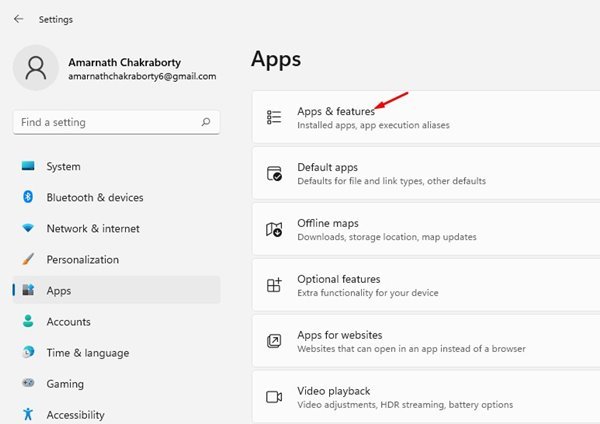Click the back arrow icon
Image resolution: width=600 pixels, height=424 pixels.
[18, 19]
